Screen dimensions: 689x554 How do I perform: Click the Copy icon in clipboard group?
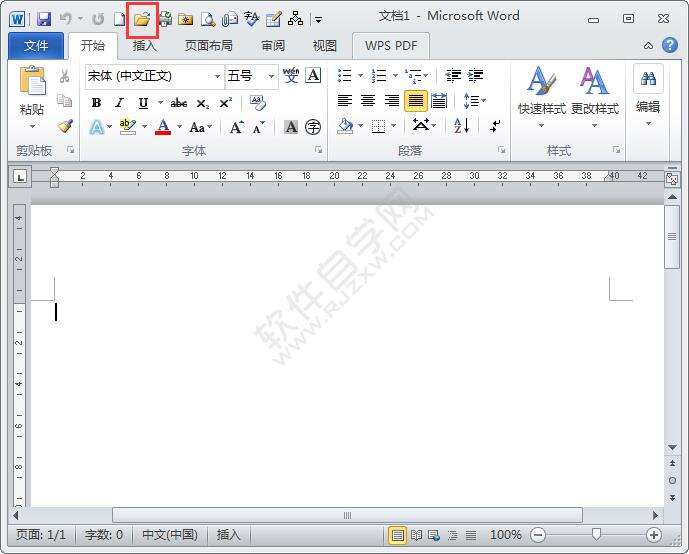(65, 101)
